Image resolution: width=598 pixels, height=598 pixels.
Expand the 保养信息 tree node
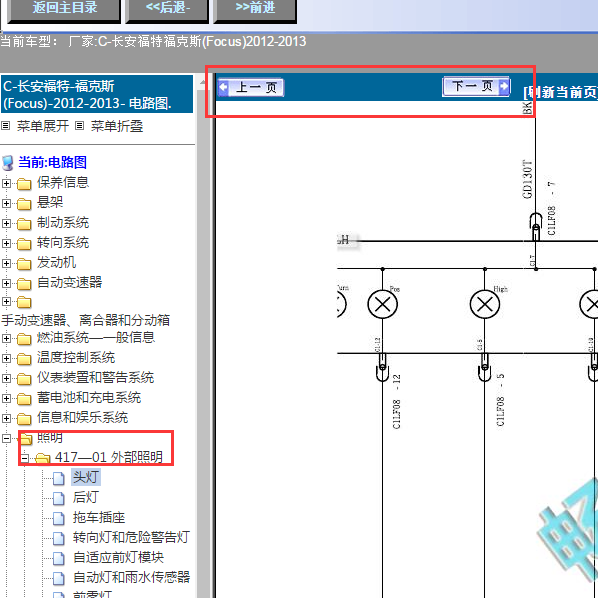point(6,183)
